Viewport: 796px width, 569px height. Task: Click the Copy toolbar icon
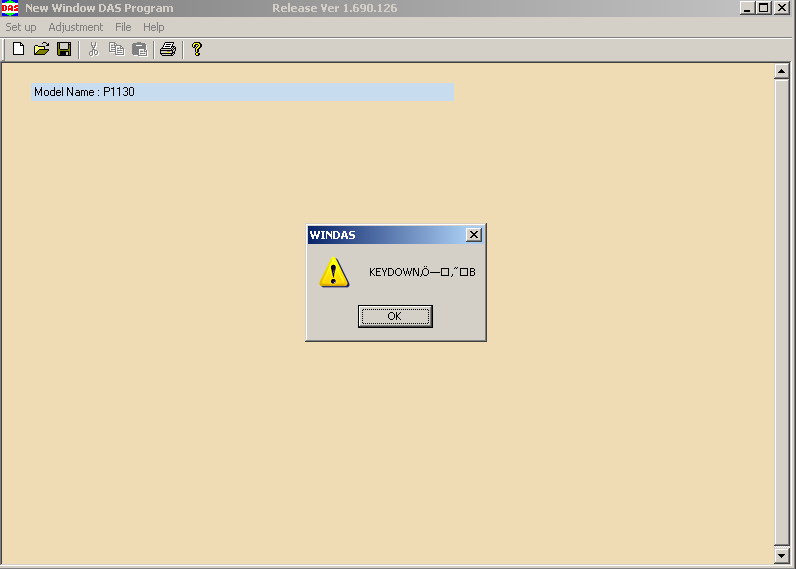tap(116, 49)
